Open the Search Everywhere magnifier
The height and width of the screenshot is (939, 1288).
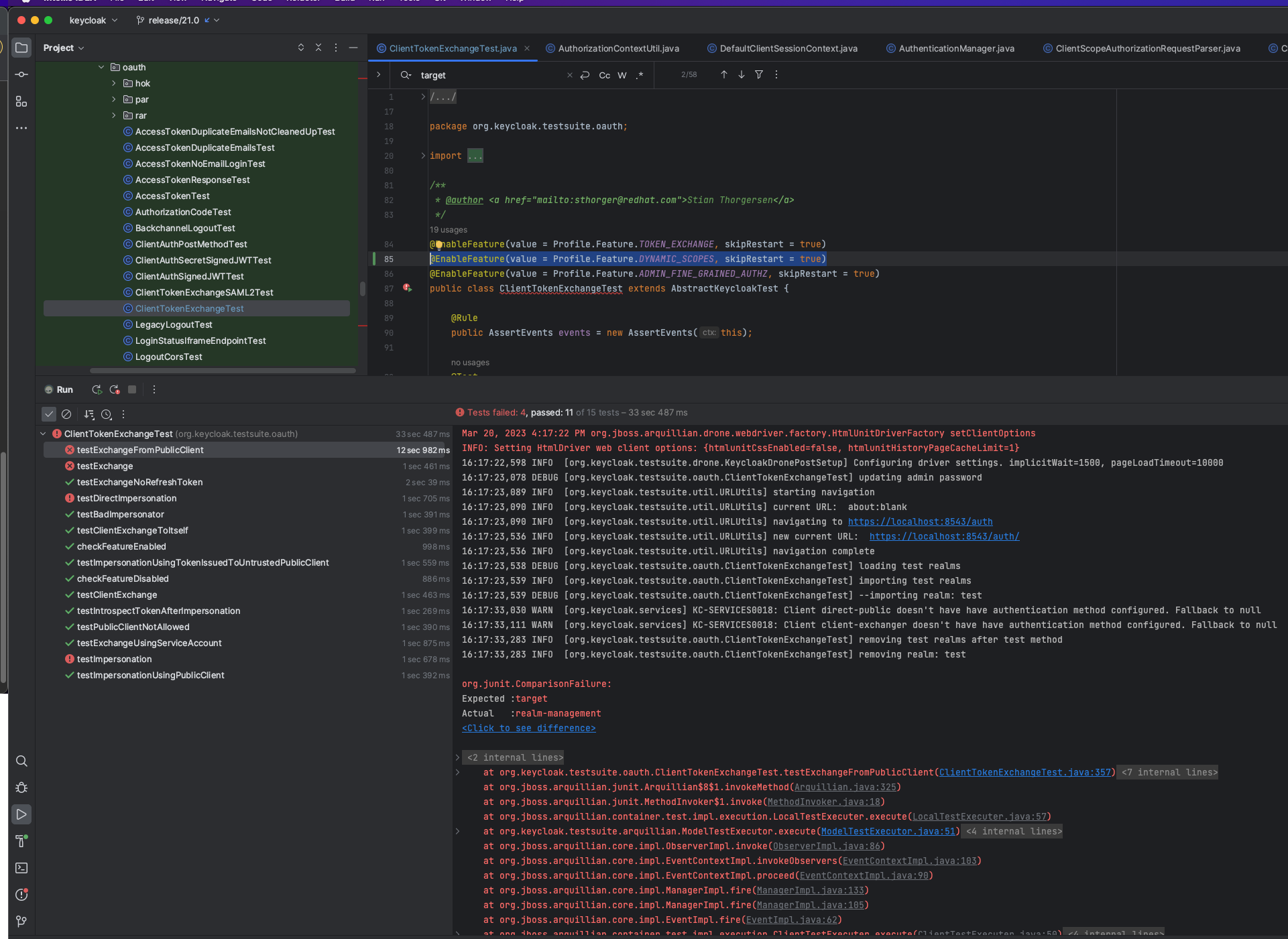point(21,761)
